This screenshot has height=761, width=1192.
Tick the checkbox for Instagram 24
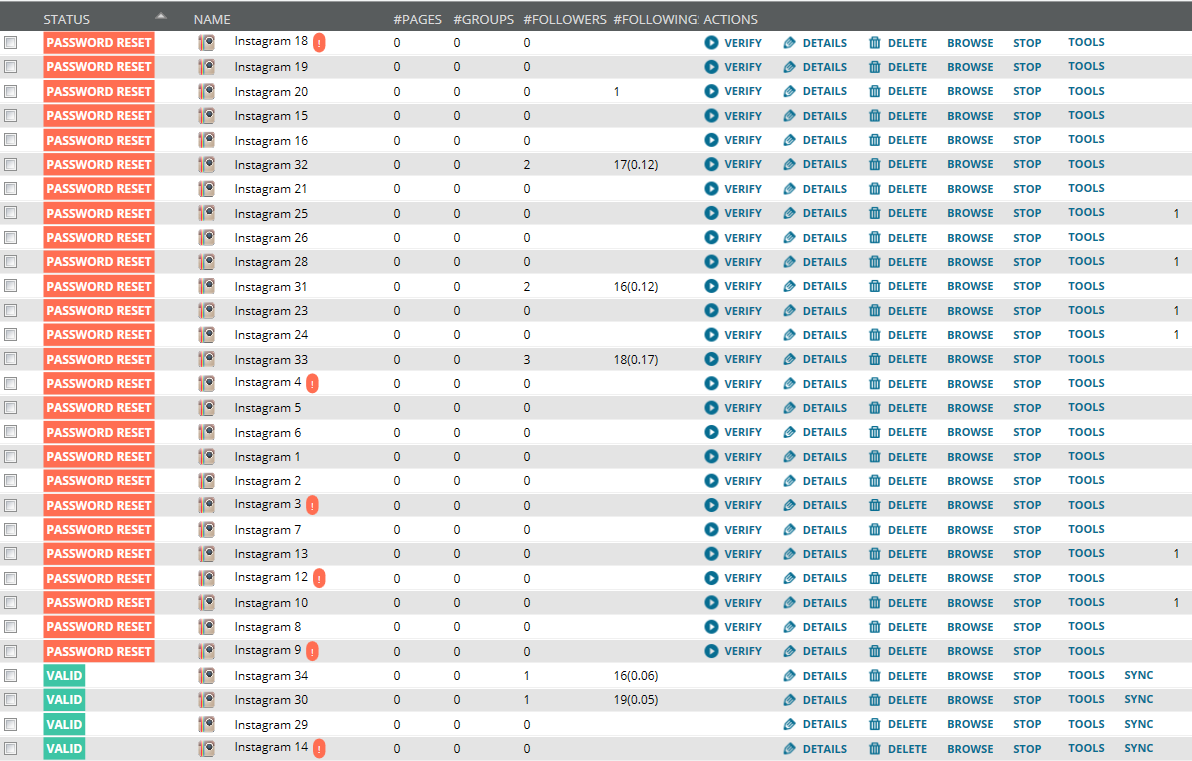coord(11,335)
